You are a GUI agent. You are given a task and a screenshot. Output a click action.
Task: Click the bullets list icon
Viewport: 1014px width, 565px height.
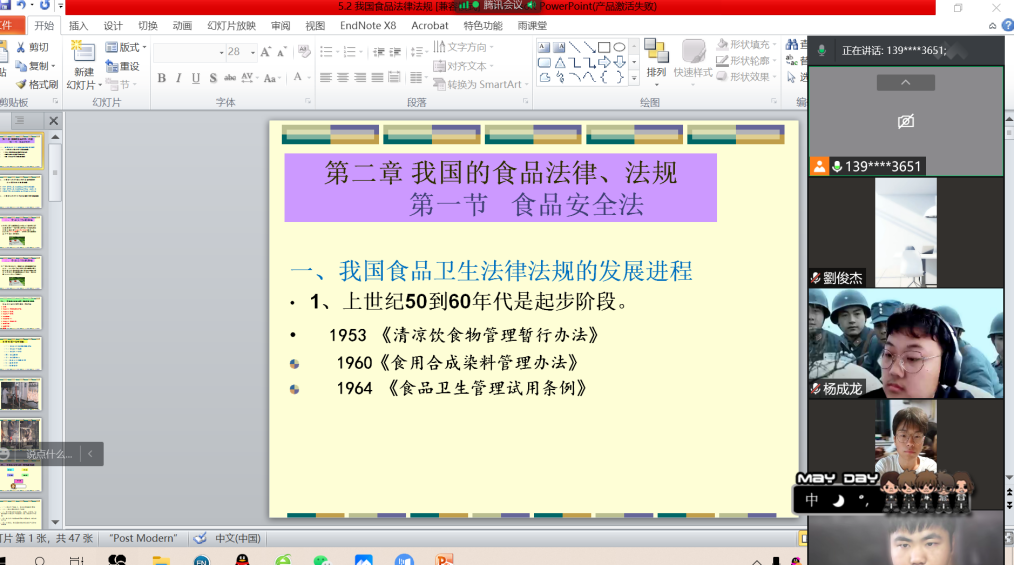click(328, 52)
